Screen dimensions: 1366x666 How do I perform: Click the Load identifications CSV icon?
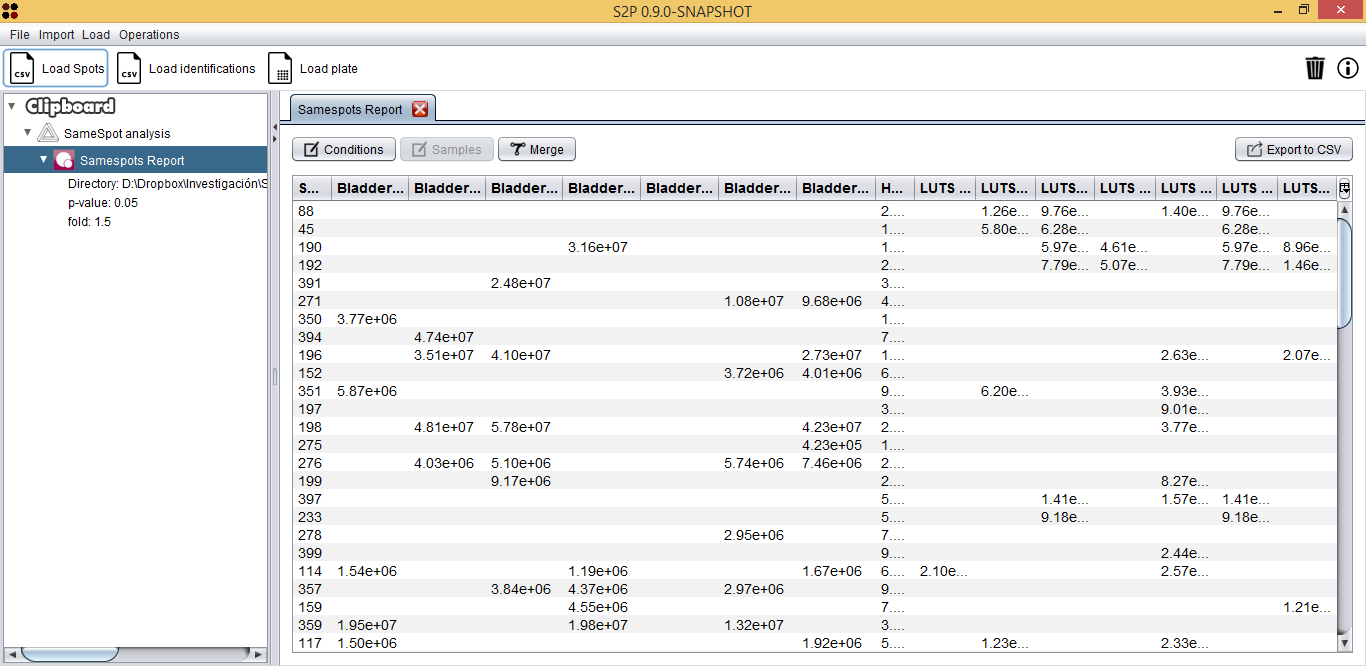pos(129,69)
